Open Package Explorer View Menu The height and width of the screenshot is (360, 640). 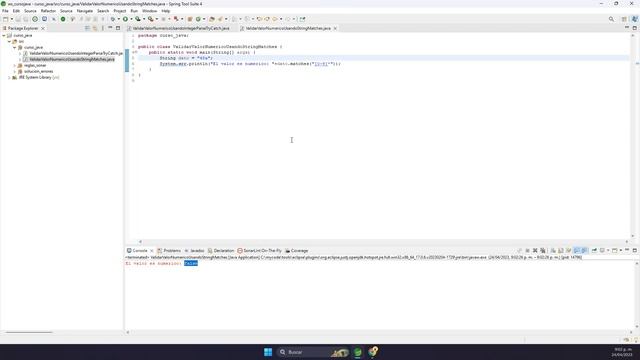pyautogui.click(x=102, y=28)
